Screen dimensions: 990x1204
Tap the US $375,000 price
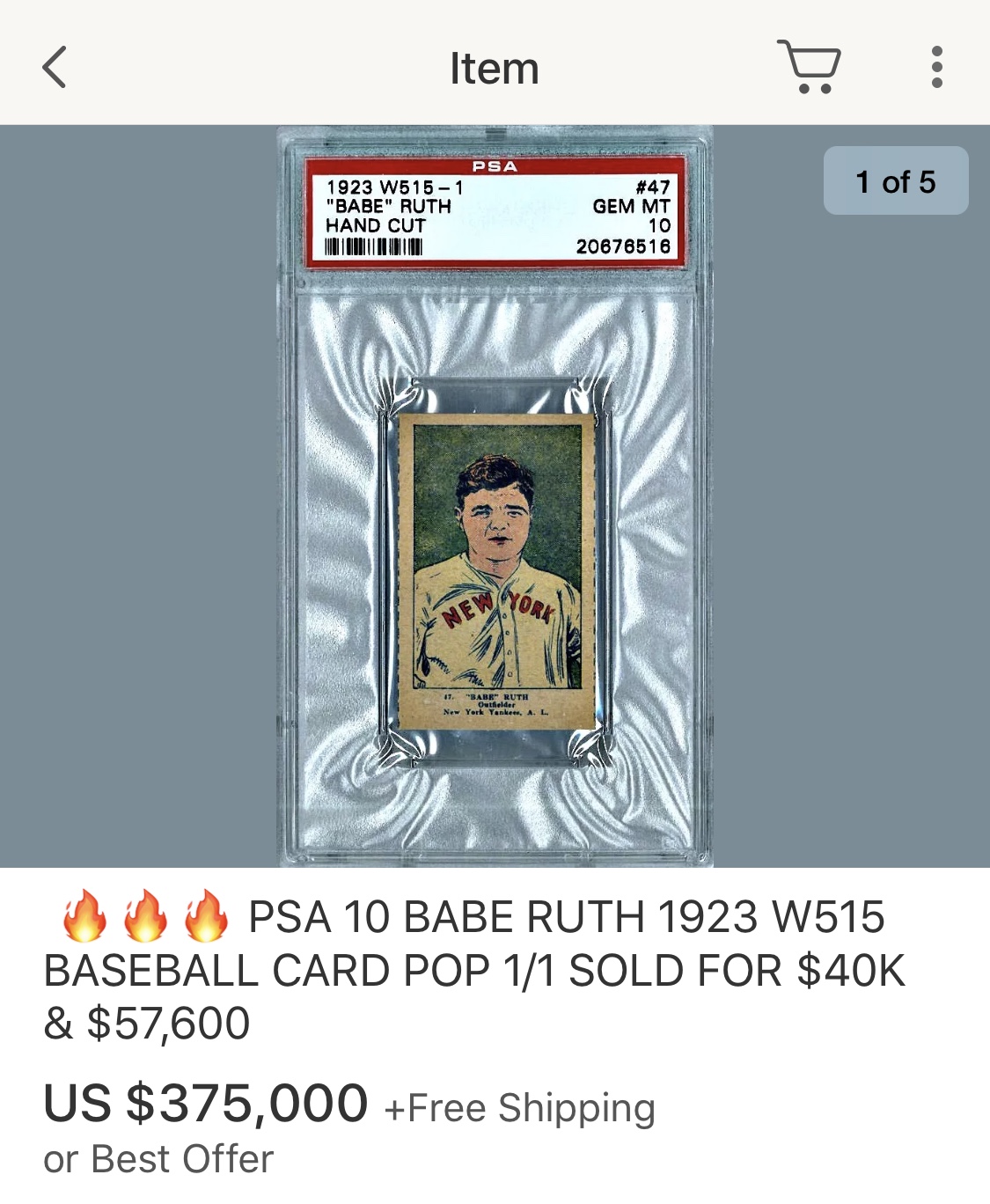coord(205,1103)
